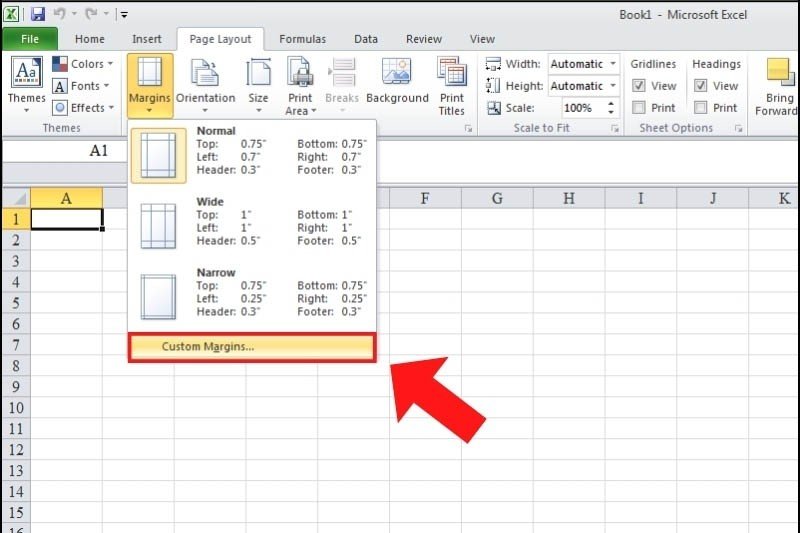Decrease Scale with the down stepper
This screenshot has height=533, width=800.
coord(611,112)
